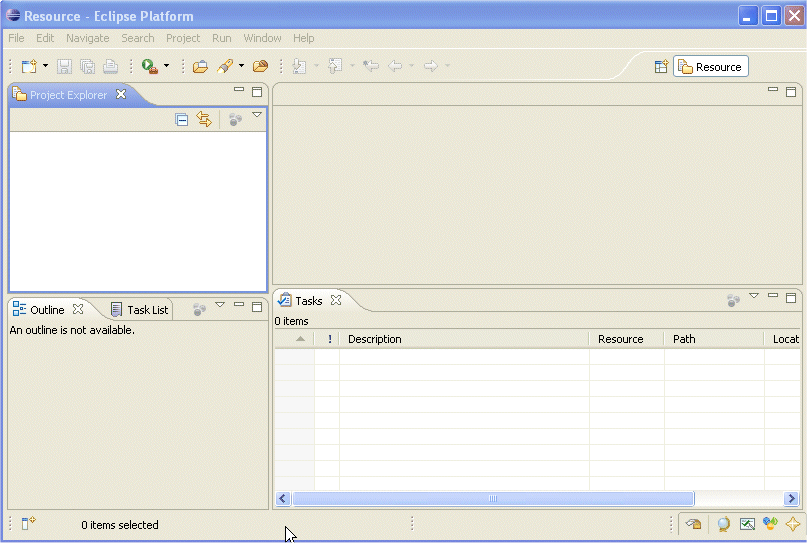Image resolution: width=807 pixels, height=543 pixels.
Task: Open the Edit menu
Action: coord(45,38)
